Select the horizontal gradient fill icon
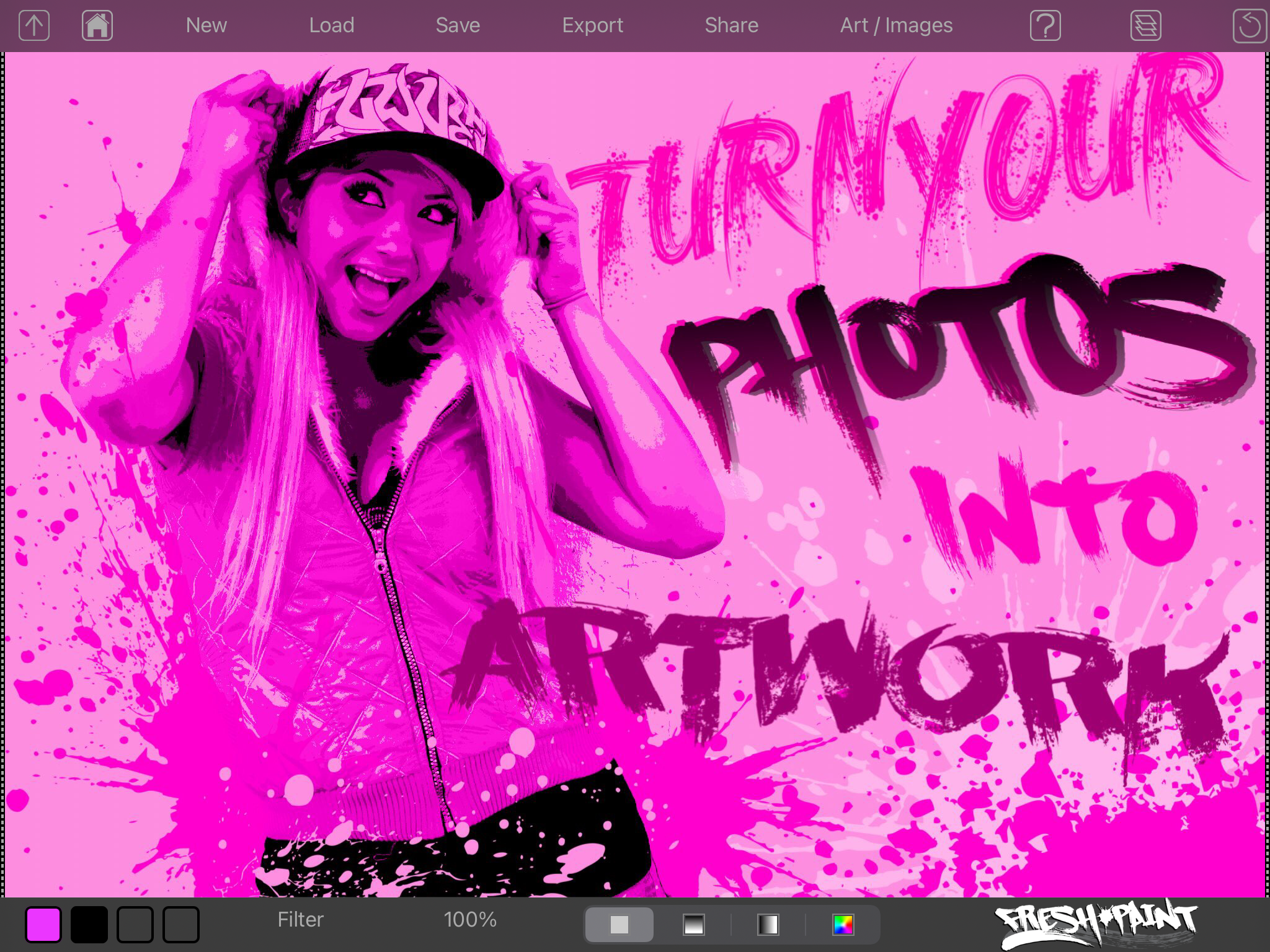 coord(768,925)
